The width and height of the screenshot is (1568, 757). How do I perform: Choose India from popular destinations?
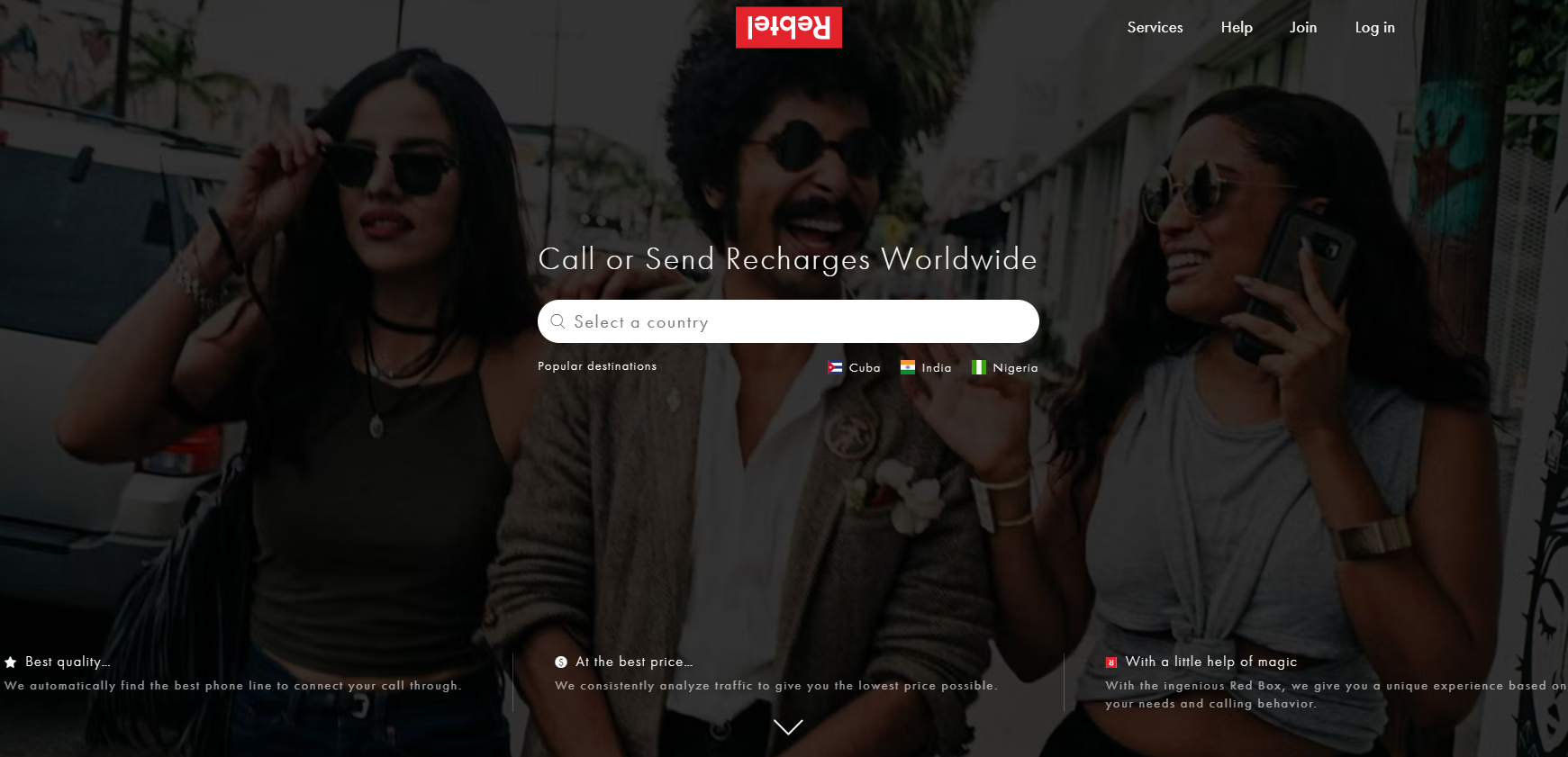[x=926, y=367]
